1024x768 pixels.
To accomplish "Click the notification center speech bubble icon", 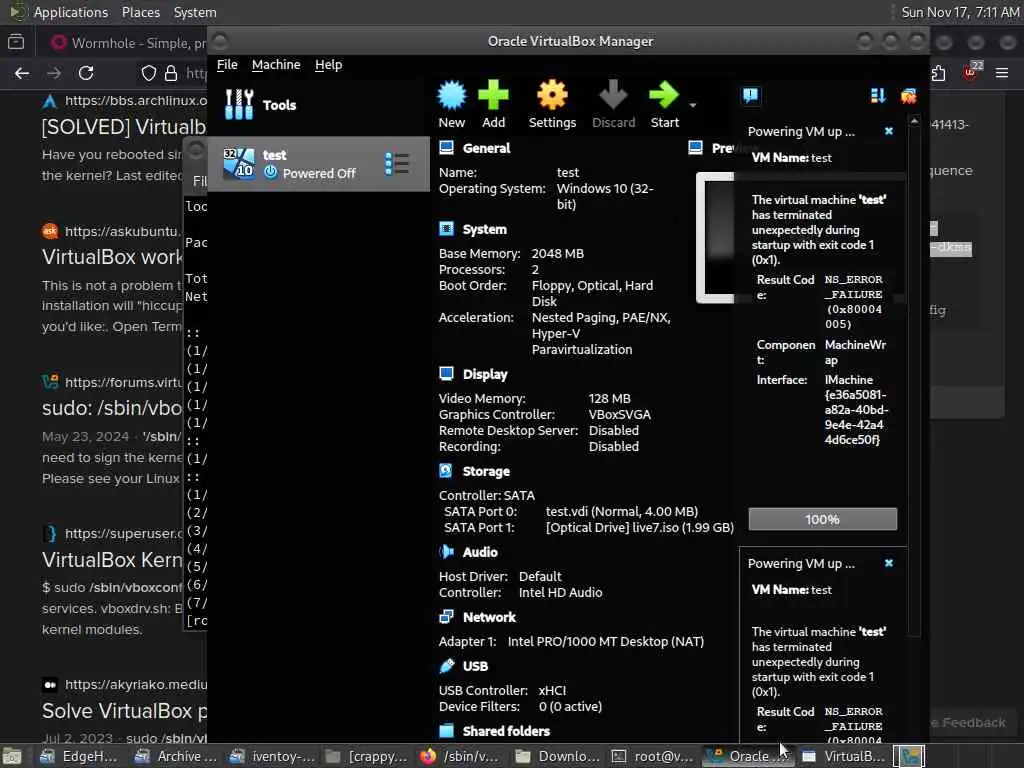I will pyautogui.click(x=750, y=96).
